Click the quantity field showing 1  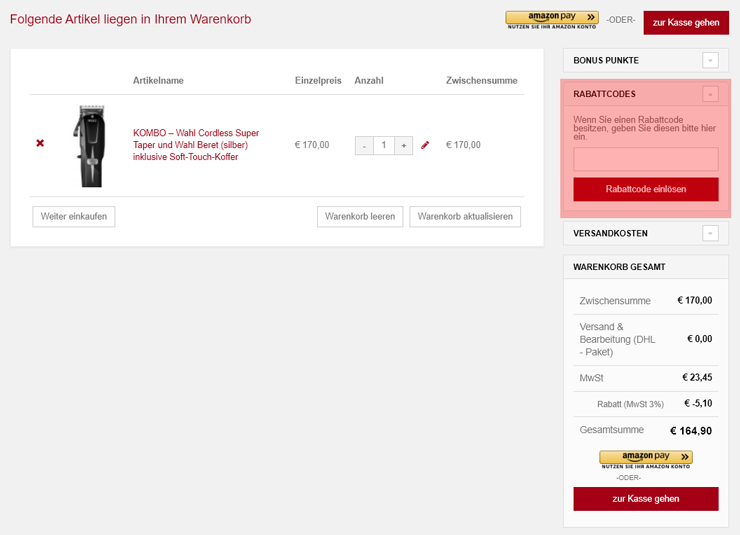pyautogui.click(x=384, y=145)
